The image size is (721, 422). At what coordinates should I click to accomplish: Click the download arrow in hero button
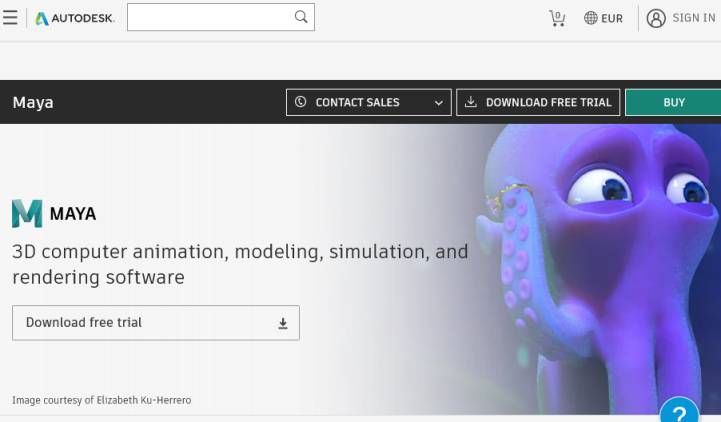coord(283,323)
